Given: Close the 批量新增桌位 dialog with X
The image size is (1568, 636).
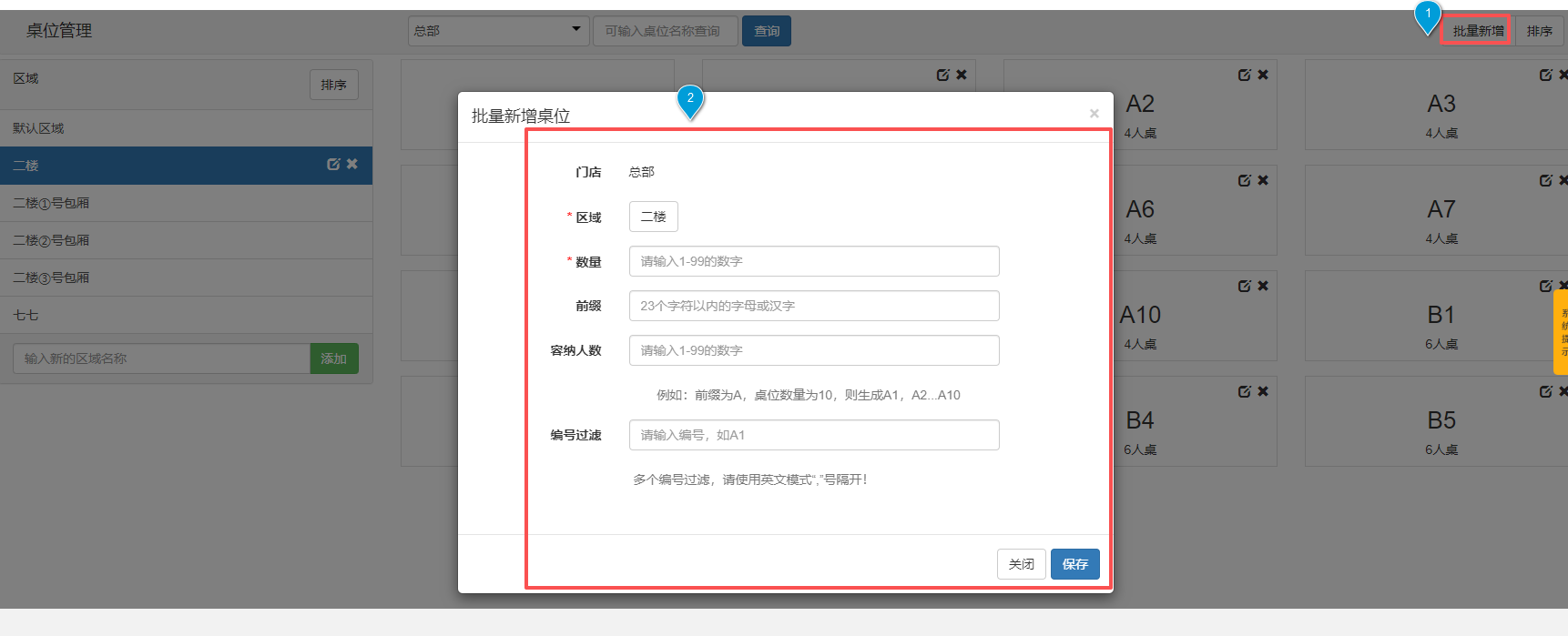Looking at the screenshot, I should tap(1094, 114).
